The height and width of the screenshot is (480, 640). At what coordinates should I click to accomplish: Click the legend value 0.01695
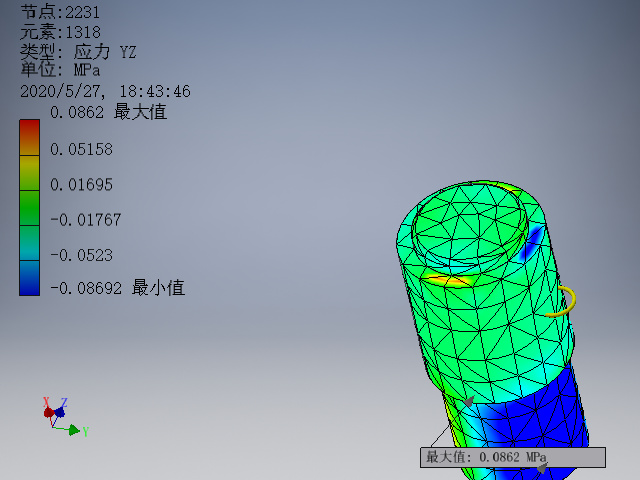coord(81,185)
